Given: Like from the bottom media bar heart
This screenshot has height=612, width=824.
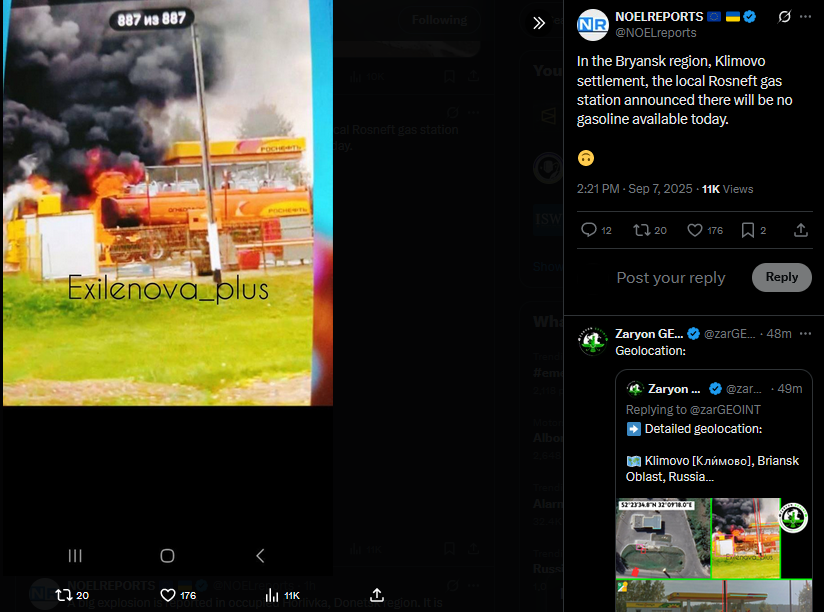Looking at the screenshot, I should [178, 595].
